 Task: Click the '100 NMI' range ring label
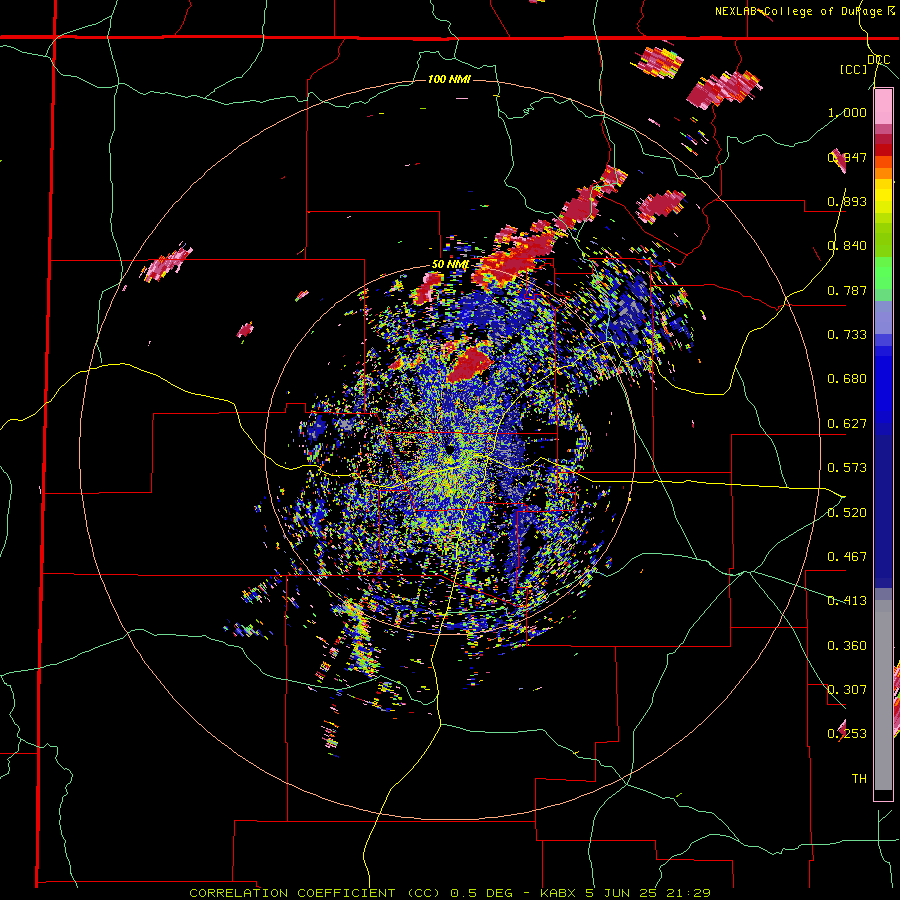click(x=449, y=79)
